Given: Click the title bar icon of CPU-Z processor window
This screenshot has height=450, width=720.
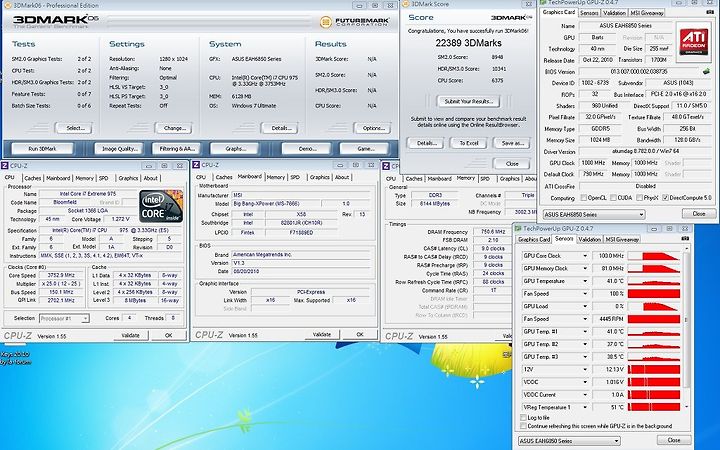Looking at the screenshot, I should point(5,166).
